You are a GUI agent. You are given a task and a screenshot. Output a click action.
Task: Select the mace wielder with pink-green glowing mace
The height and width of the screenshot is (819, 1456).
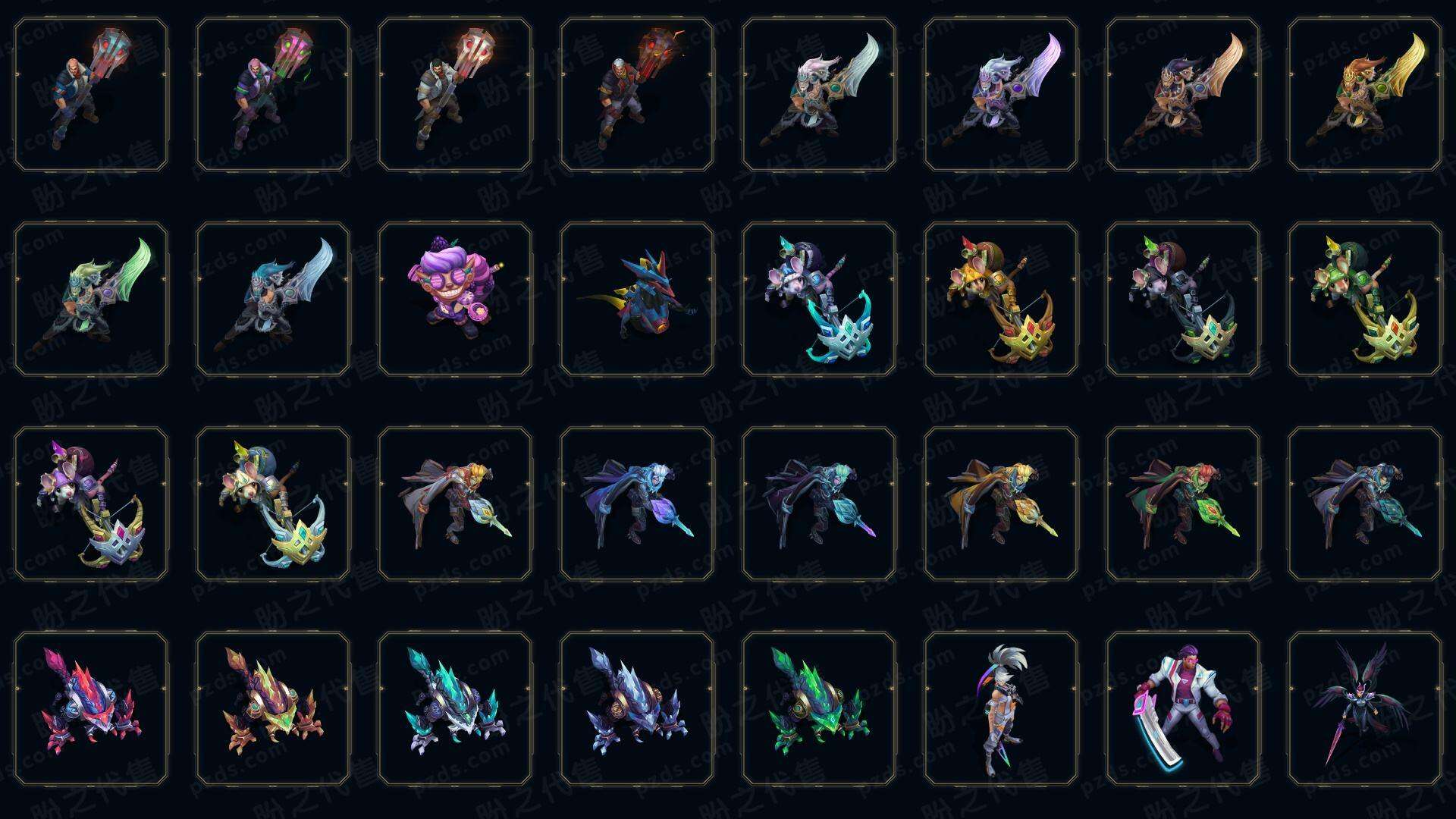pyautogui.click(x=273, y=94)
